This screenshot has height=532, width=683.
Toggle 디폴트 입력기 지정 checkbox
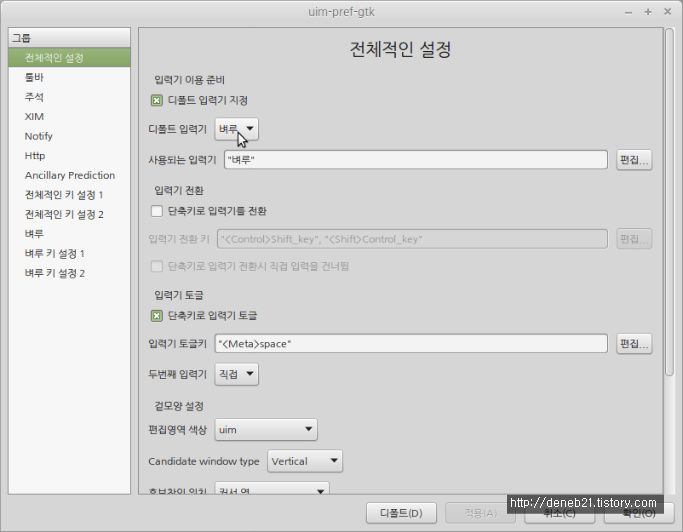coord(156,101)
